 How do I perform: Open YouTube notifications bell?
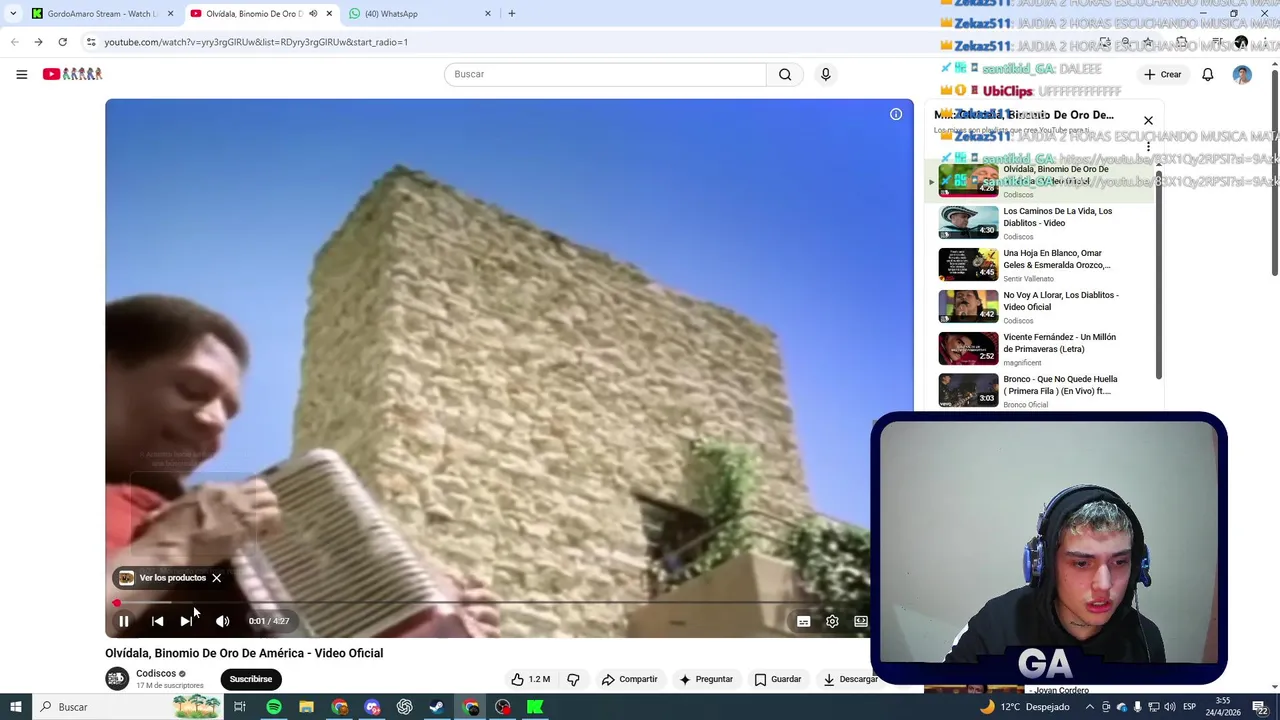click(1208, 74)
